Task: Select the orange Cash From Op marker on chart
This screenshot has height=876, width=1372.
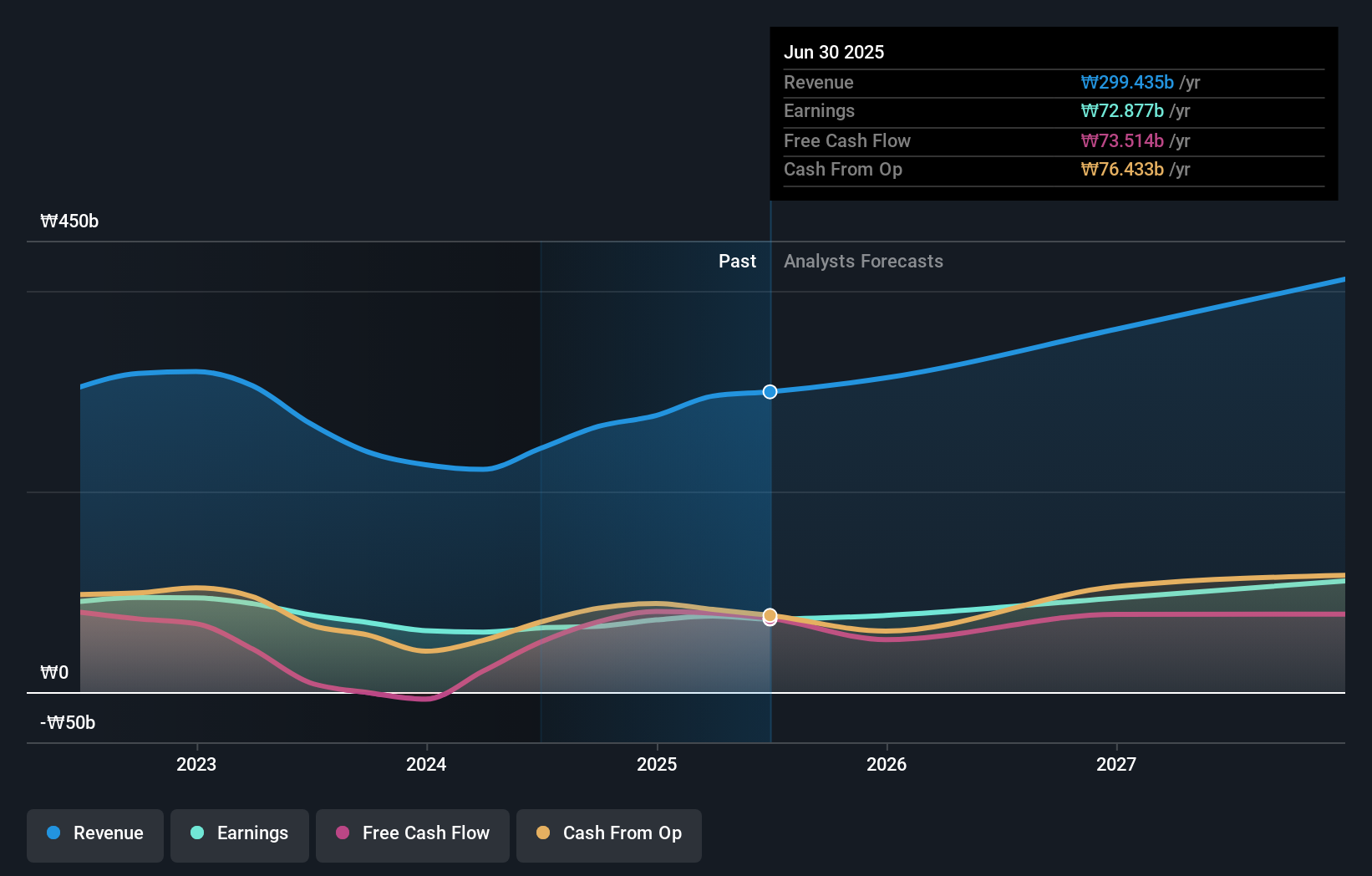Action: click(770, 617)
